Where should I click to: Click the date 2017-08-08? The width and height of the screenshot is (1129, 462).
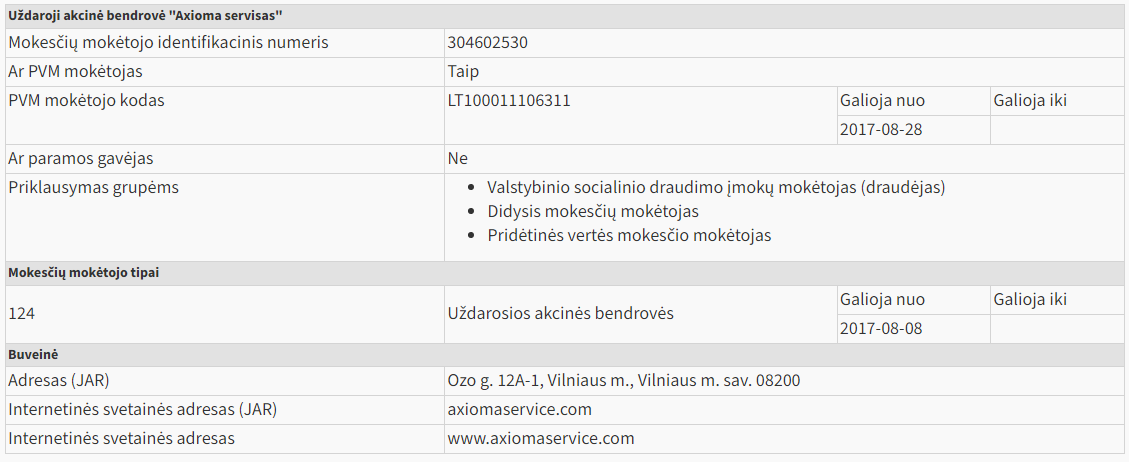click(882, 328)
